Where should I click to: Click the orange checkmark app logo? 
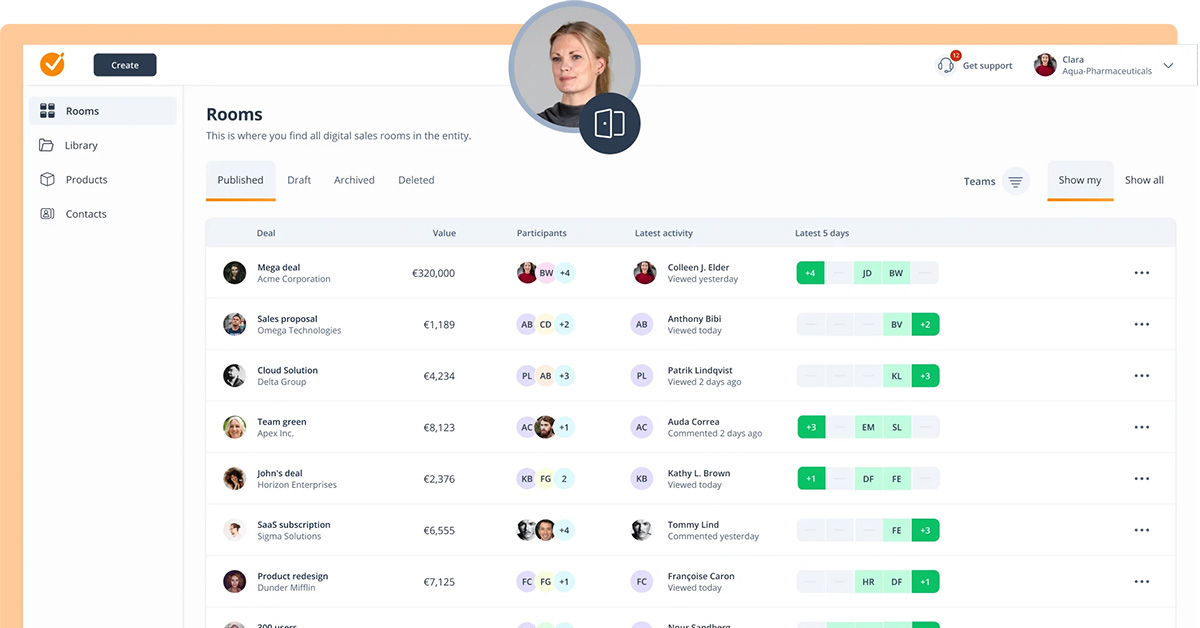[52, 64]
